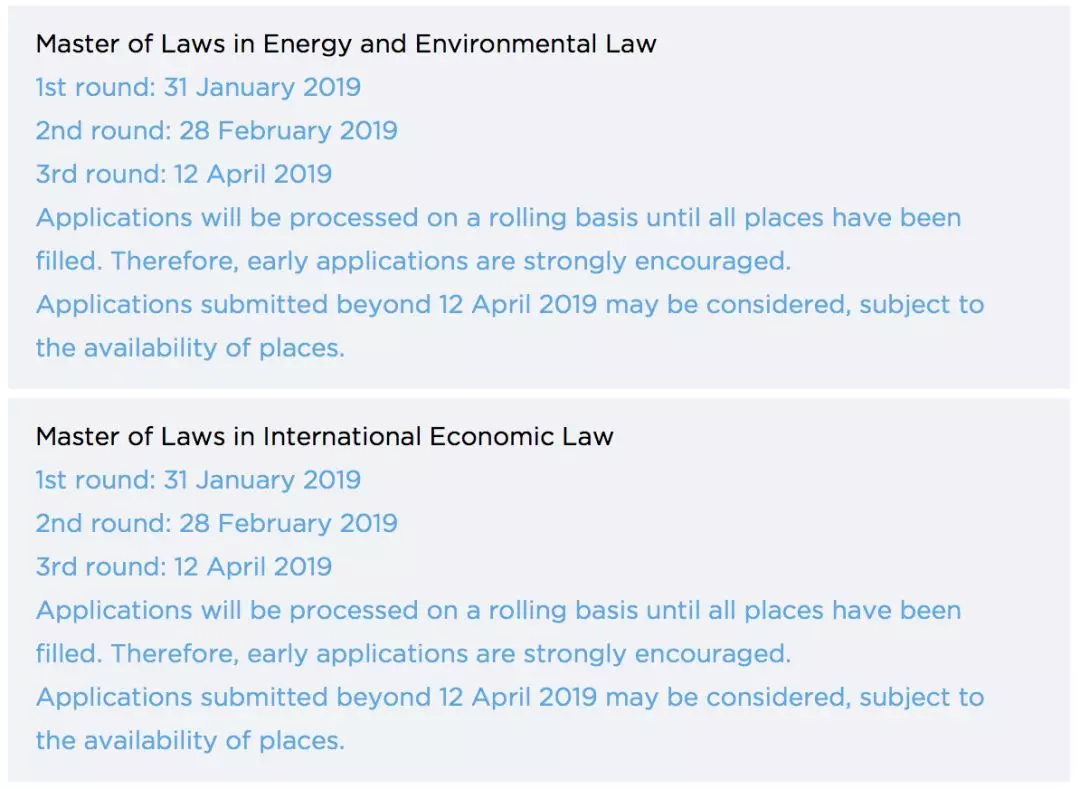Click 'may be considered' in International Economic Law section
The width and height of the screenshot is (1080, 789).
coord(728,697)
